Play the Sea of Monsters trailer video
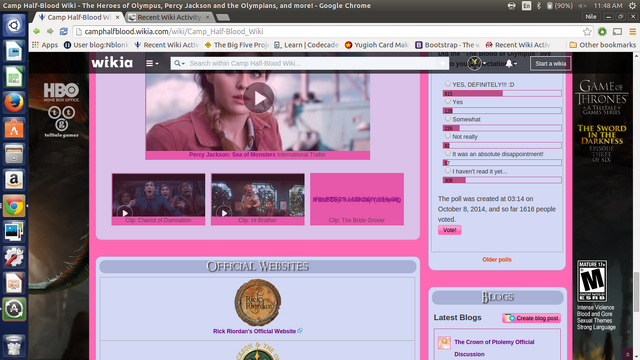 (258, 98)
